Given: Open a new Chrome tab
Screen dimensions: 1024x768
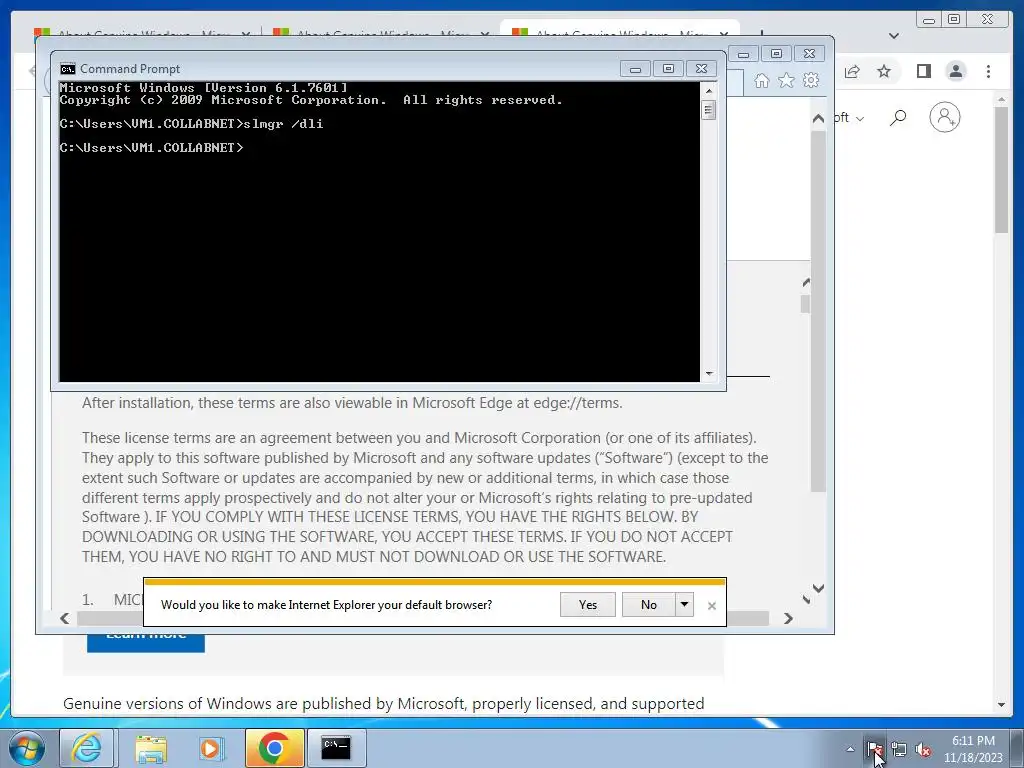Looking at the screenshot, I should click(x=761, y=33).
